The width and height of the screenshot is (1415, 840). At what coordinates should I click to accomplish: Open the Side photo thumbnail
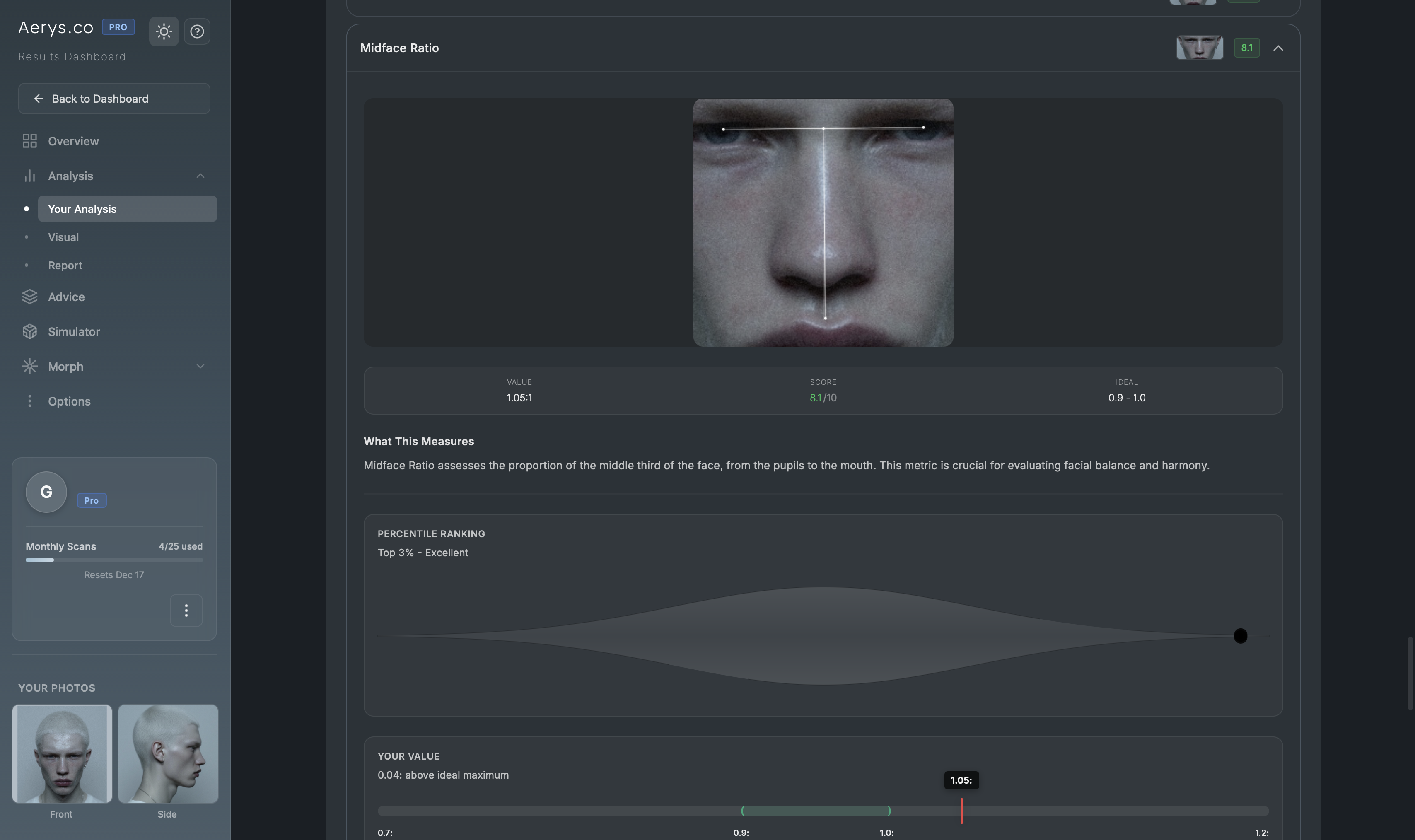point(167,753)
